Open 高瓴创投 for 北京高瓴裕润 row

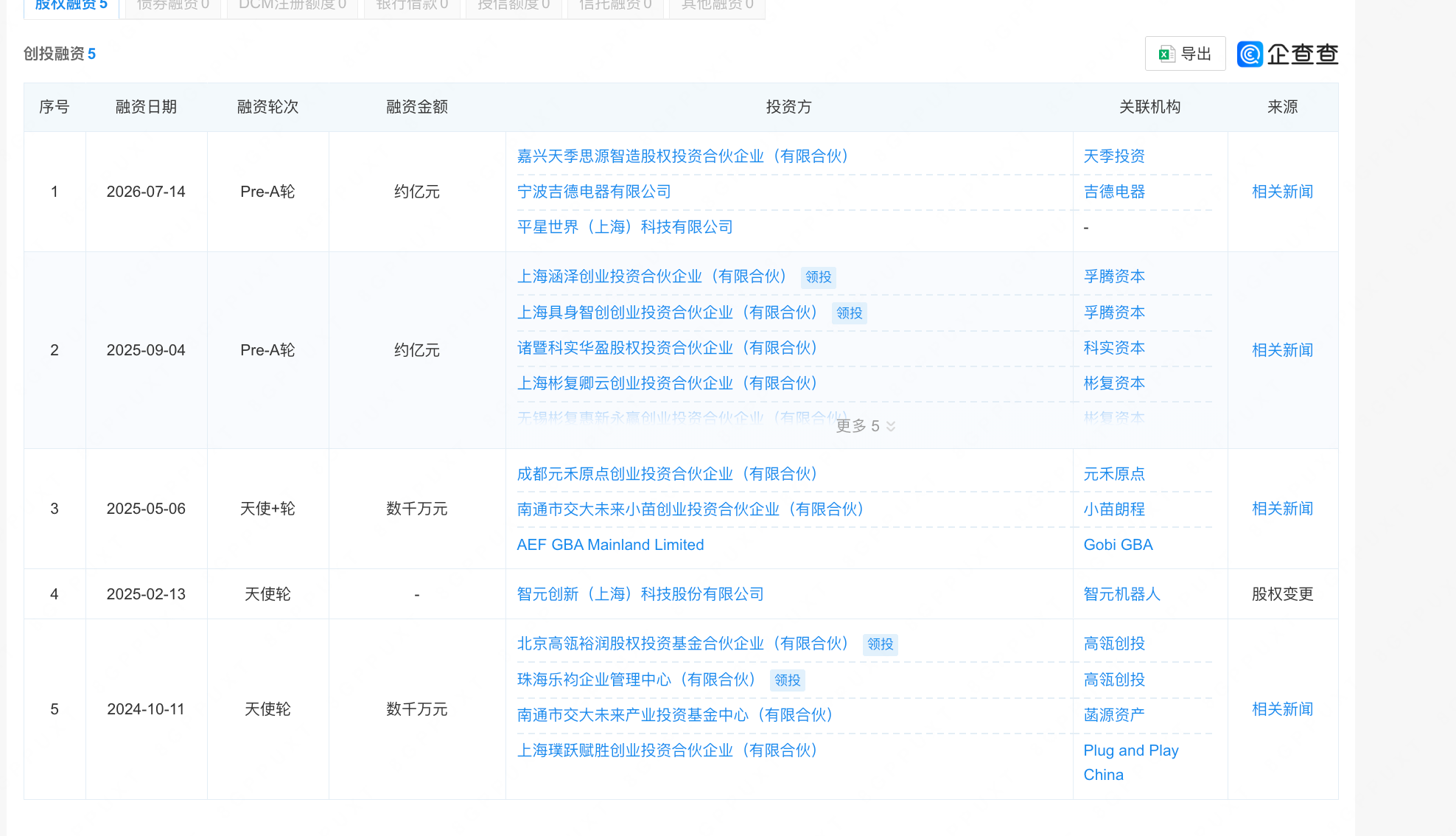click(1114, 644)
